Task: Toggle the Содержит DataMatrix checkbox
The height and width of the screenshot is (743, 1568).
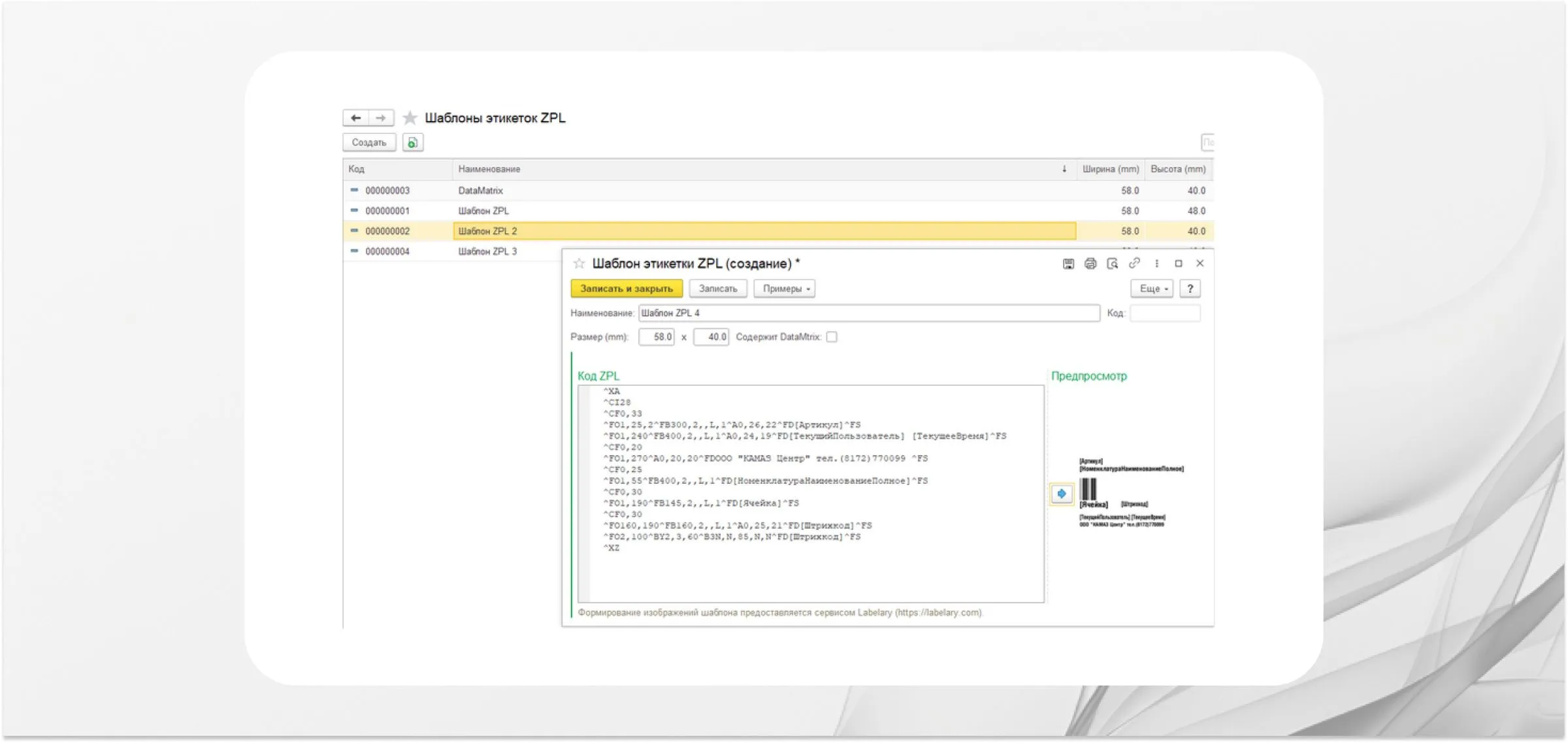Action: pos(832,337)
